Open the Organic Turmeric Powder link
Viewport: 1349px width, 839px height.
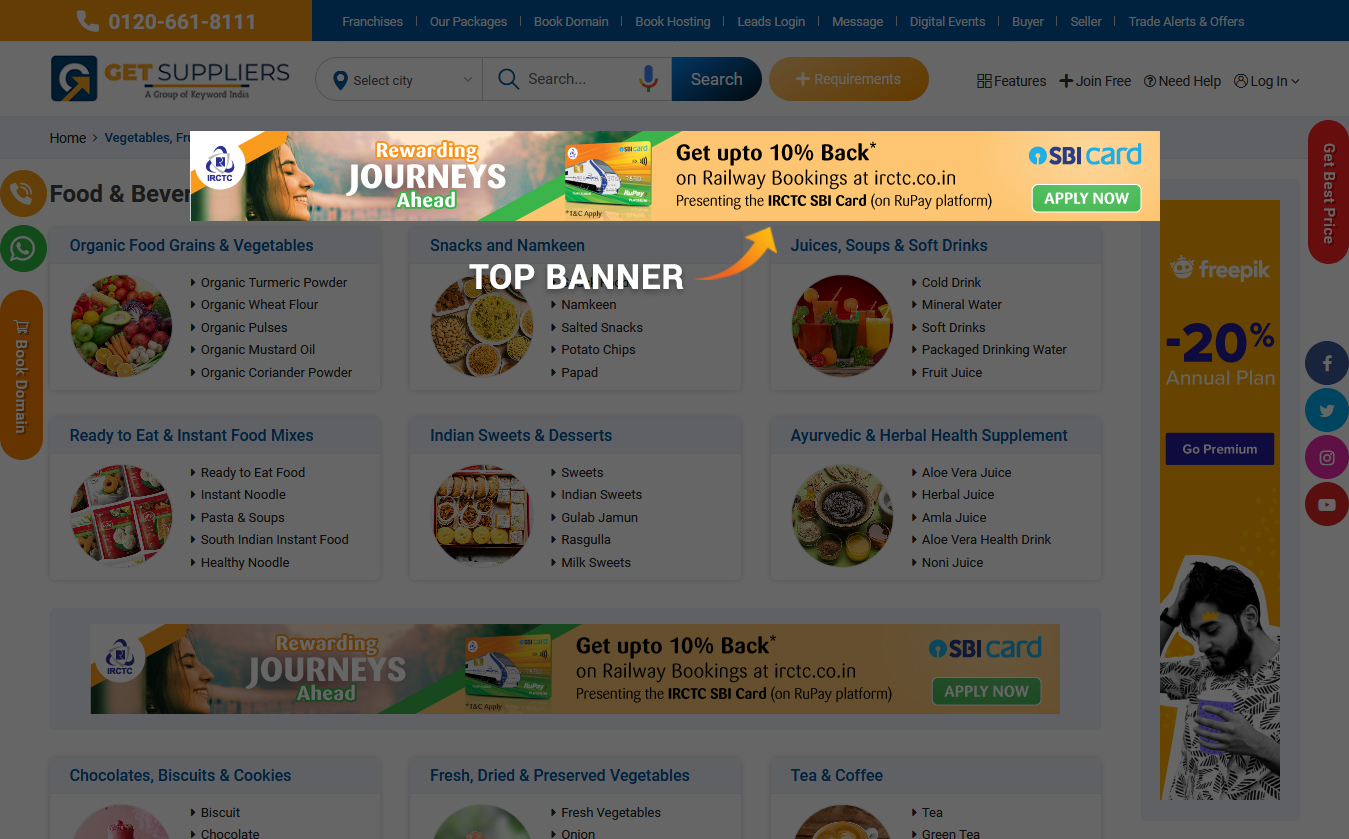[x=274, y=282]
